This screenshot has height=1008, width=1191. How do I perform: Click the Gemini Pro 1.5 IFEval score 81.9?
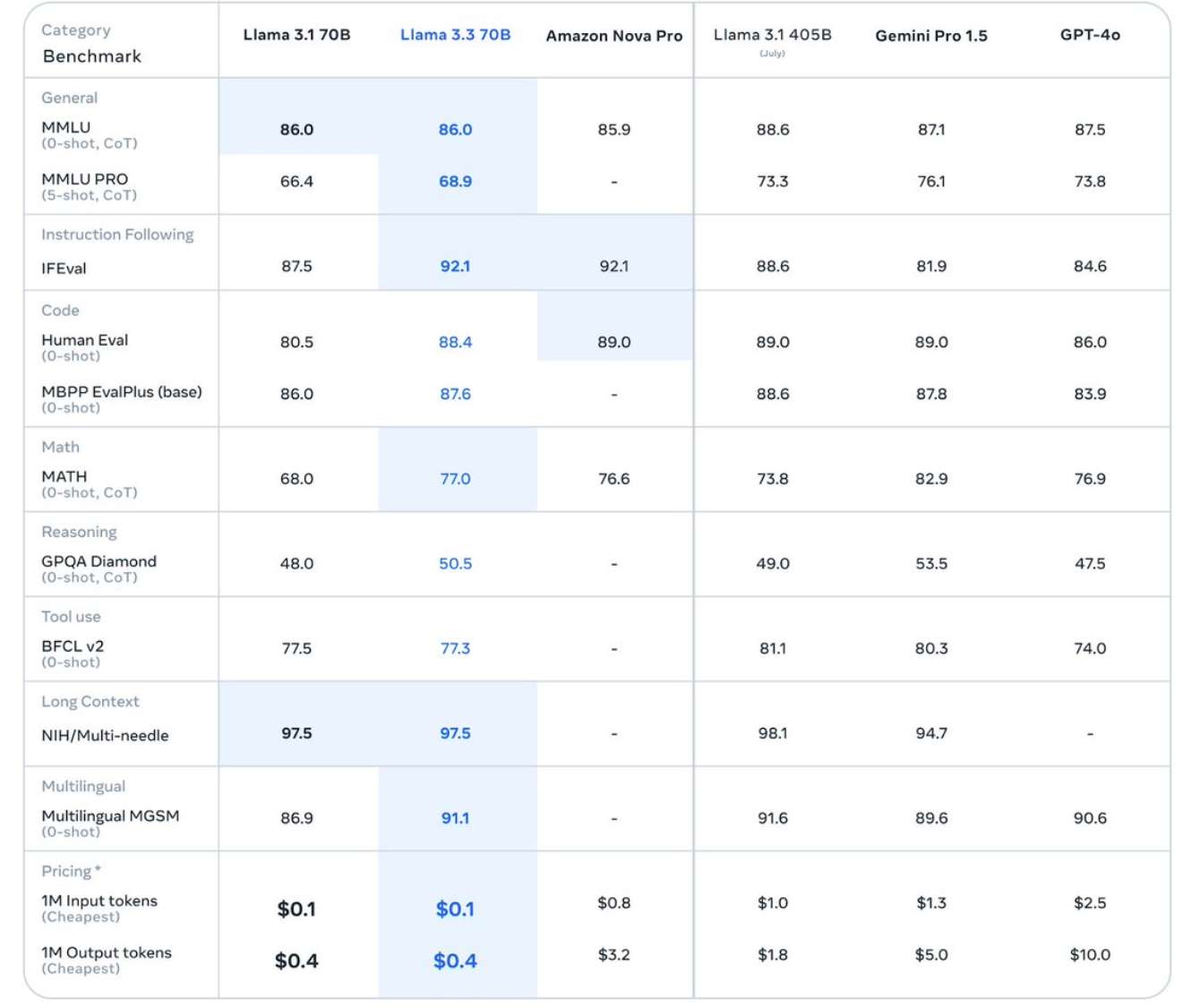931,267
